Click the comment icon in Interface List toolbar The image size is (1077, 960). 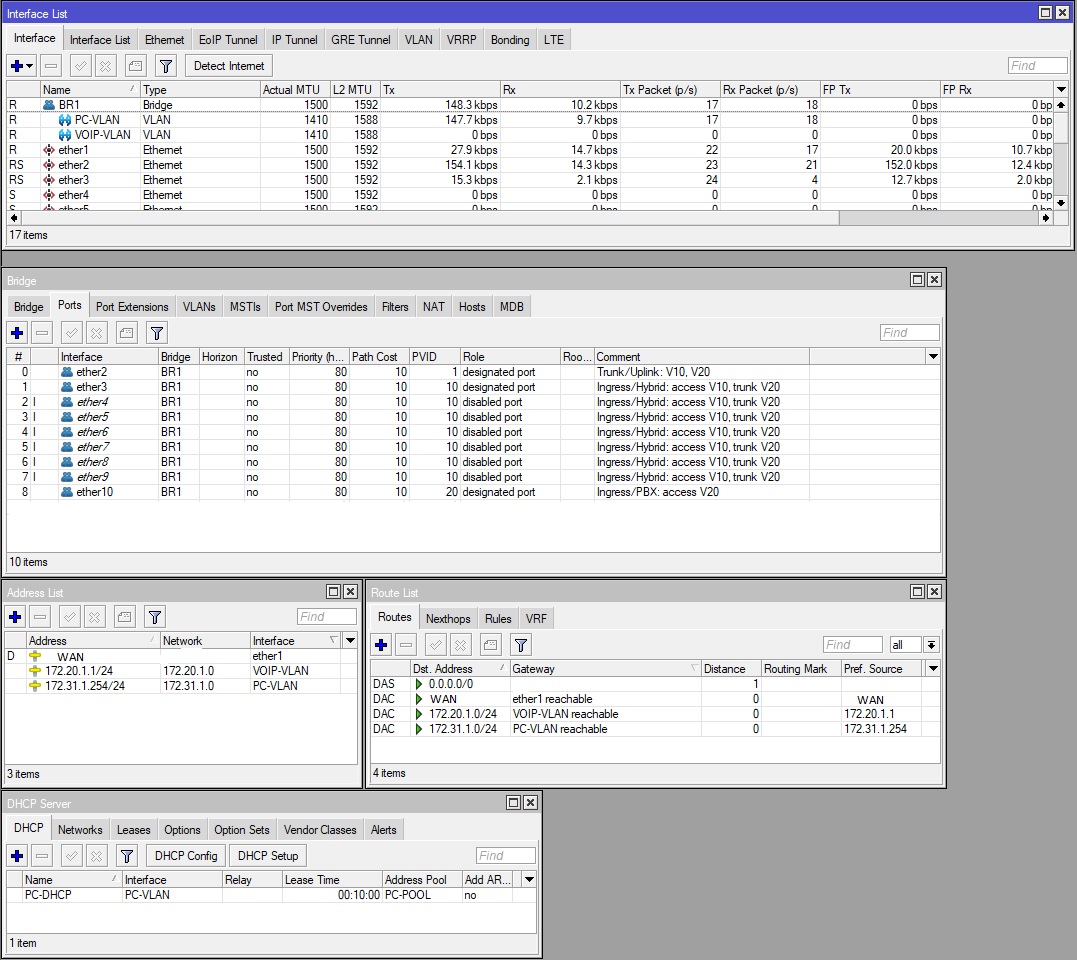136,66
